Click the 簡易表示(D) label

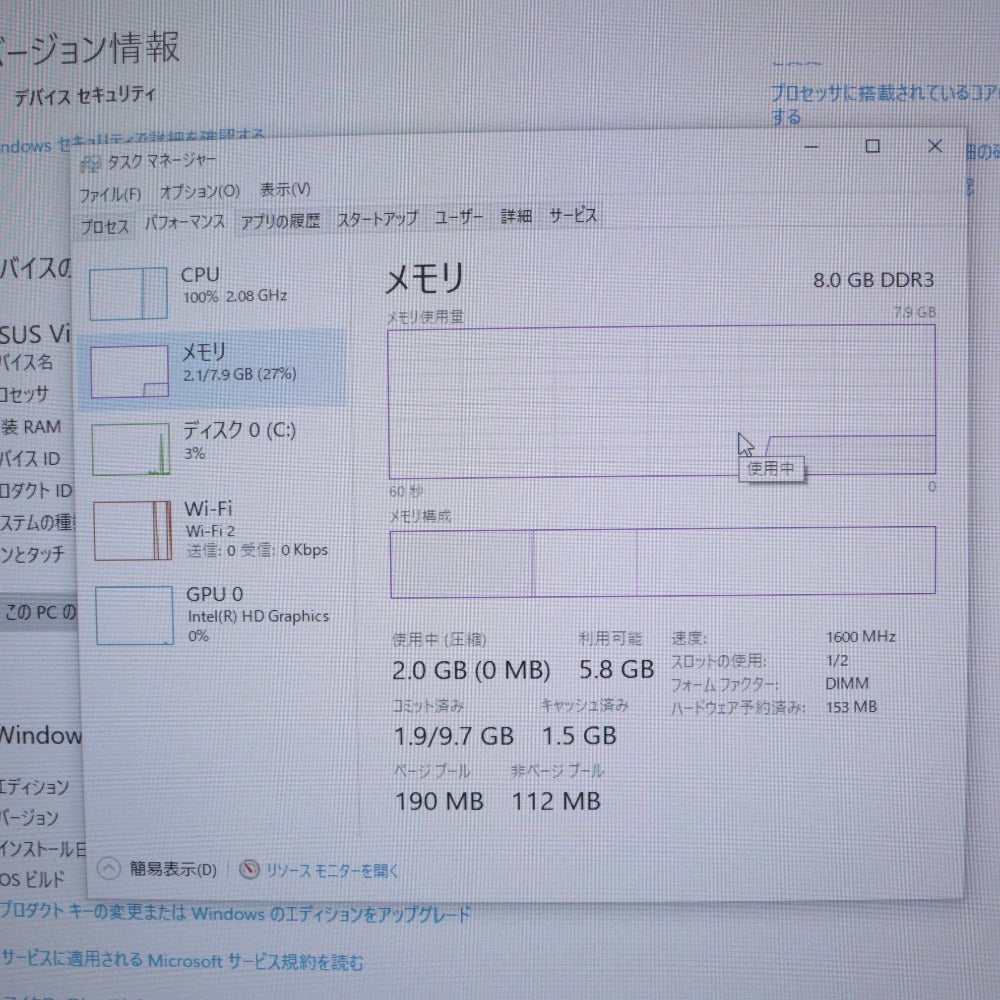click(173, 869)
